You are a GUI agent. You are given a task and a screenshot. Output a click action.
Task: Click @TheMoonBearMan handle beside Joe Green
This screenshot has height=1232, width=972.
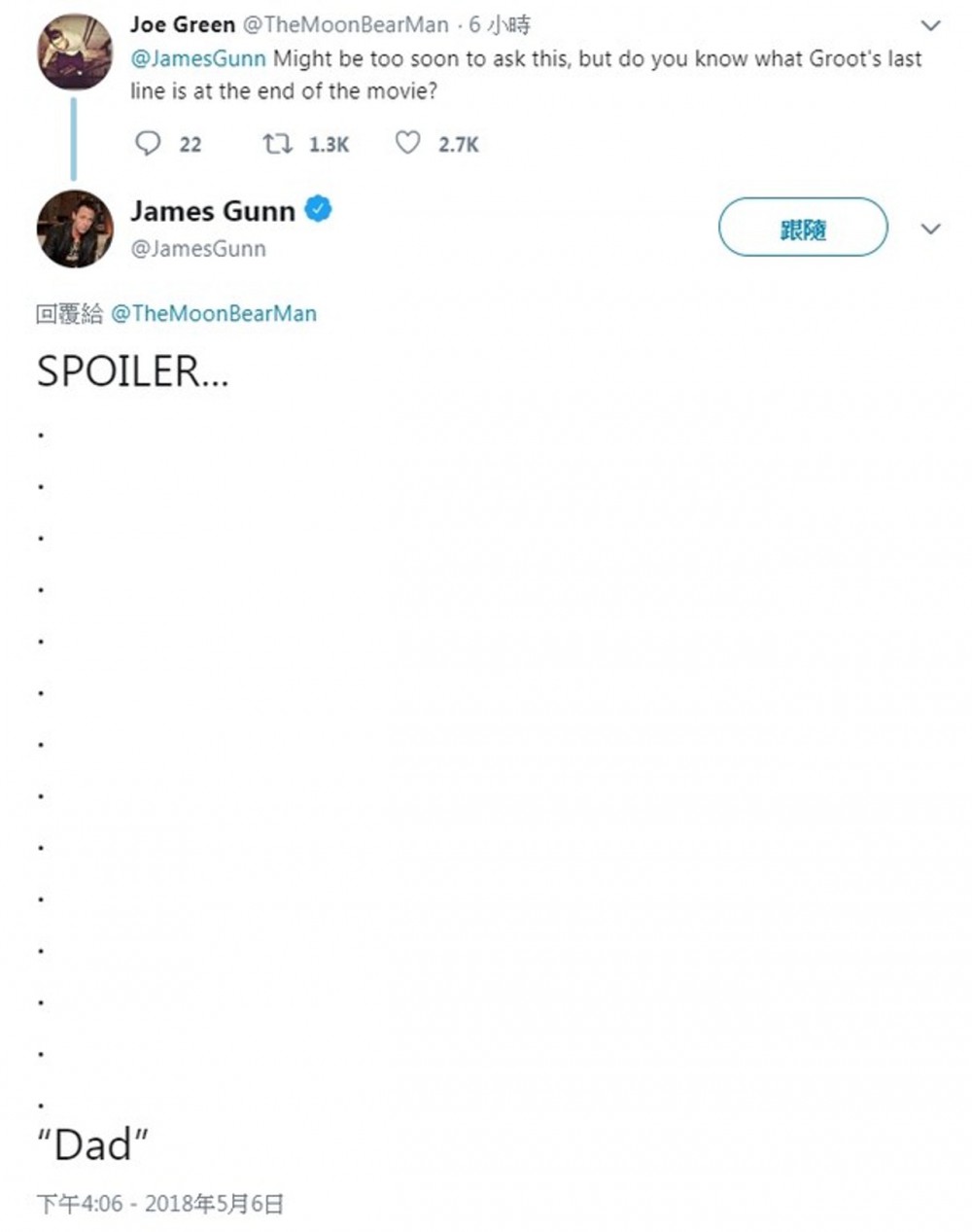pyautogui.click(x=345, y=24)
